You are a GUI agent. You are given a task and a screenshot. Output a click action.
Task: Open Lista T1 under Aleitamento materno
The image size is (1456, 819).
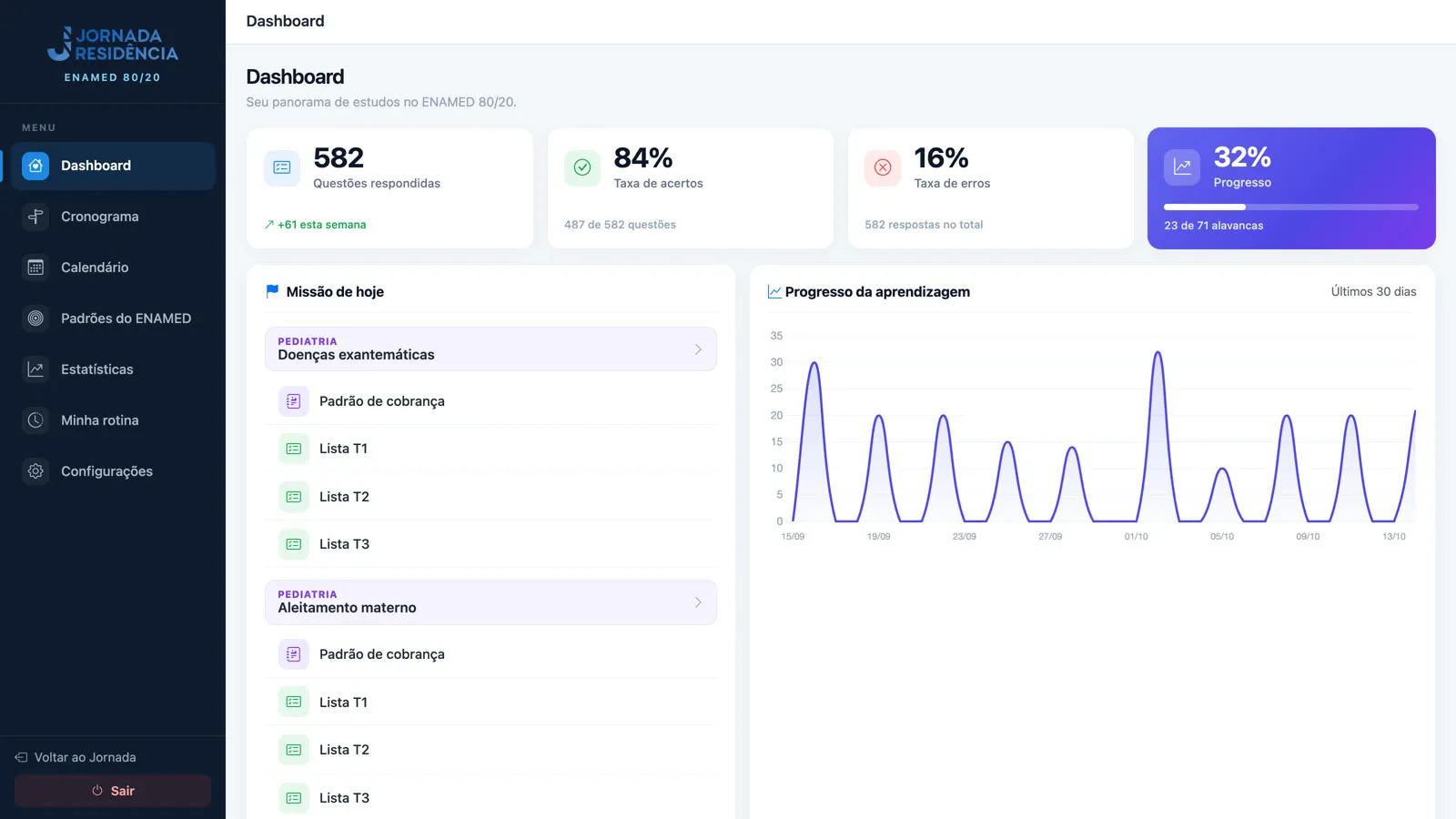click(x=490, y=703)
